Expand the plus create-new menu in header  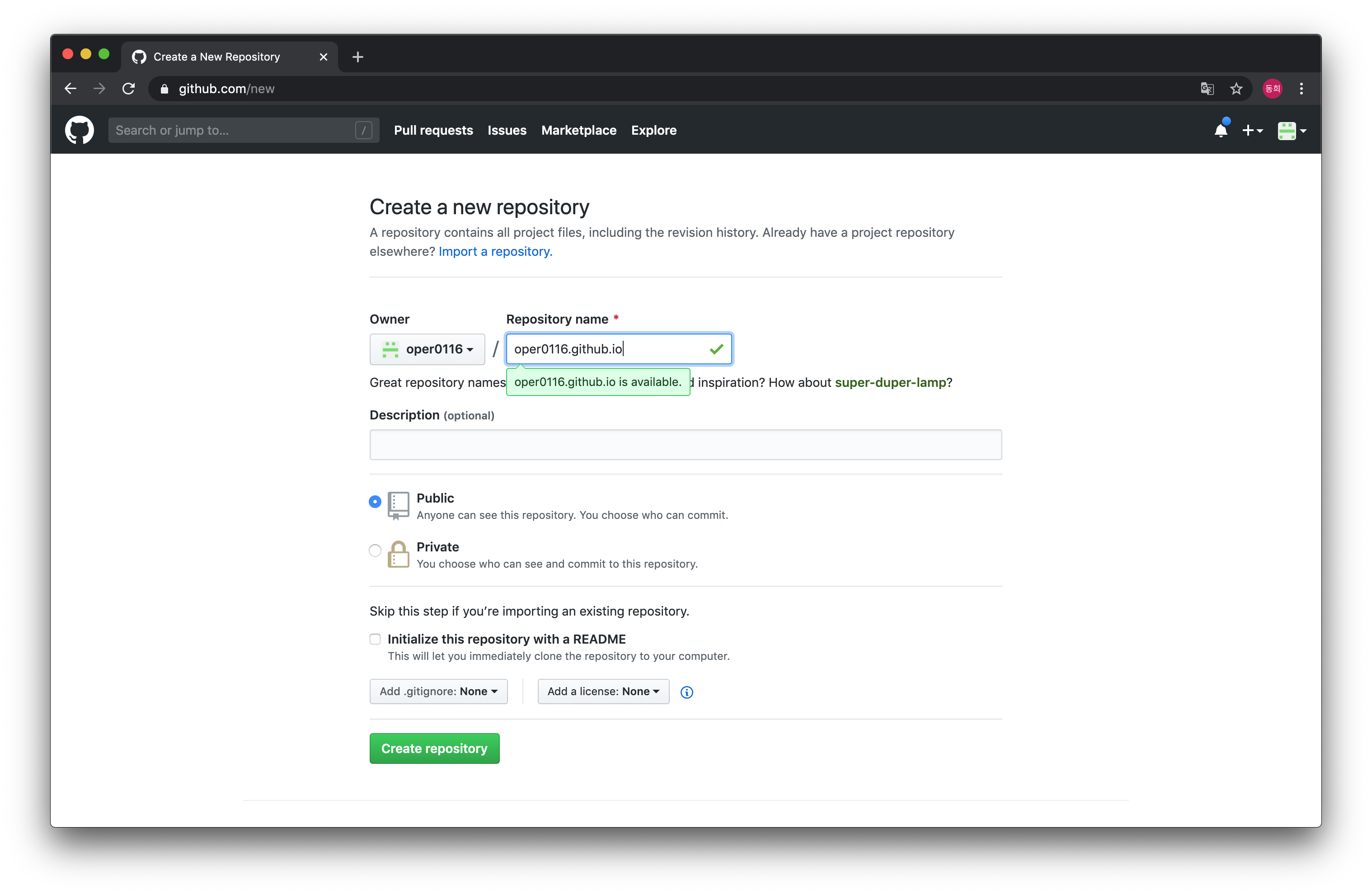coord(1252,130)
